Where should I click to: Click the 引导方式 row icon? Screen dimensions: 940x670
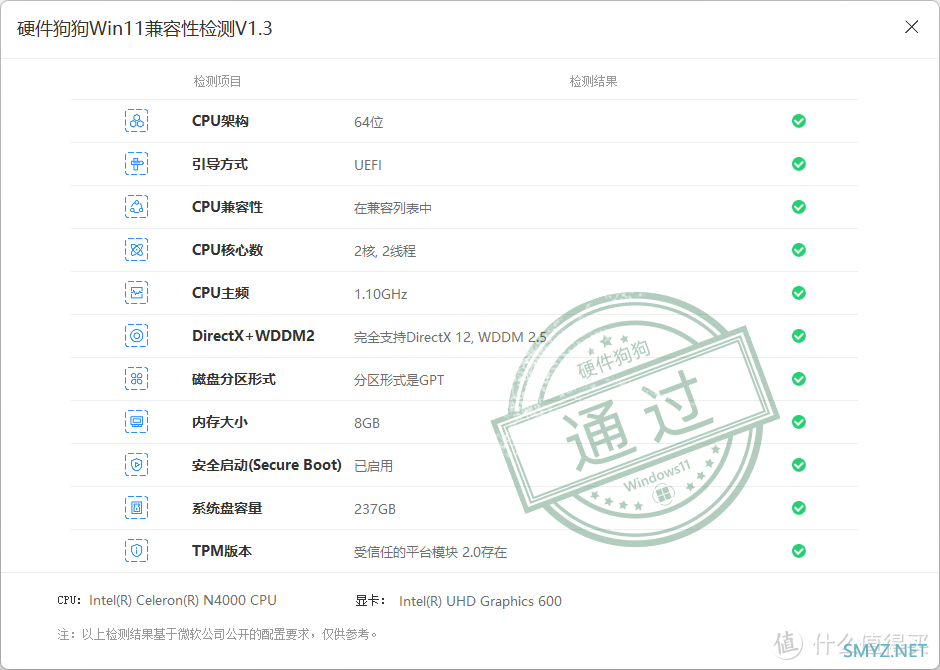pyautogui.click(x=137, y=164)
